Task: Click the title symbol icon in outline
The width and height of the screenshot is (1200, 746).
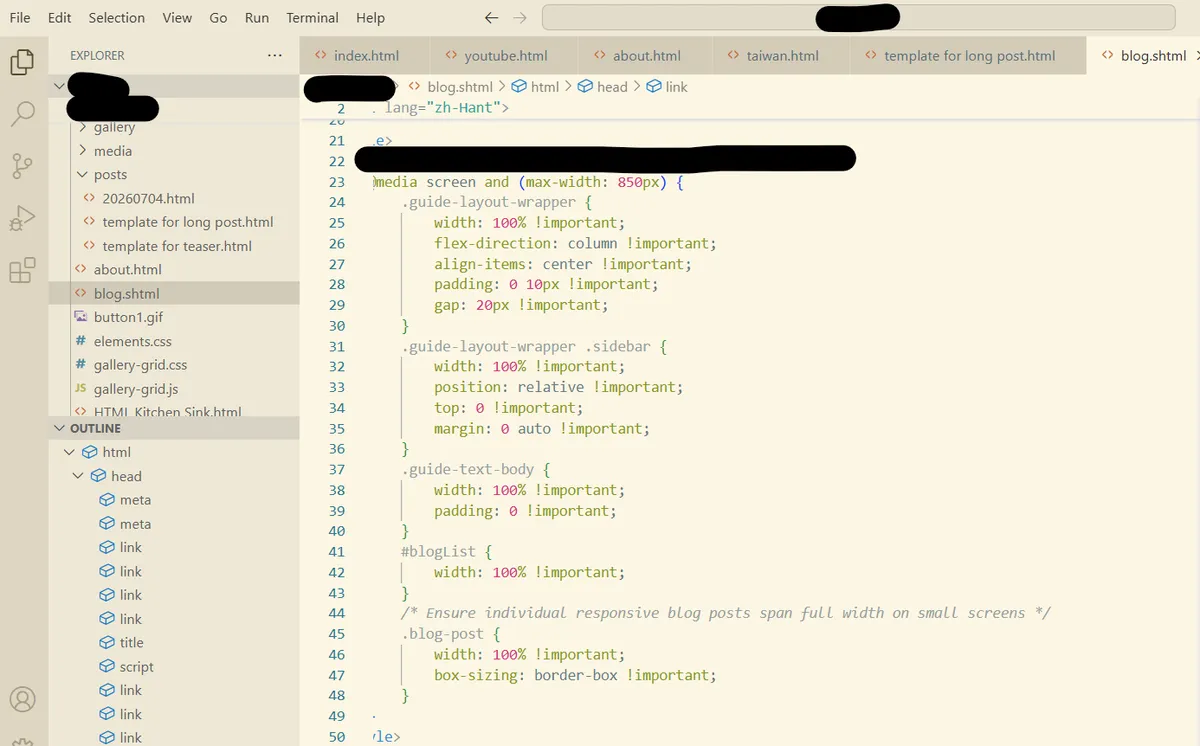Action: coord(107,643)
